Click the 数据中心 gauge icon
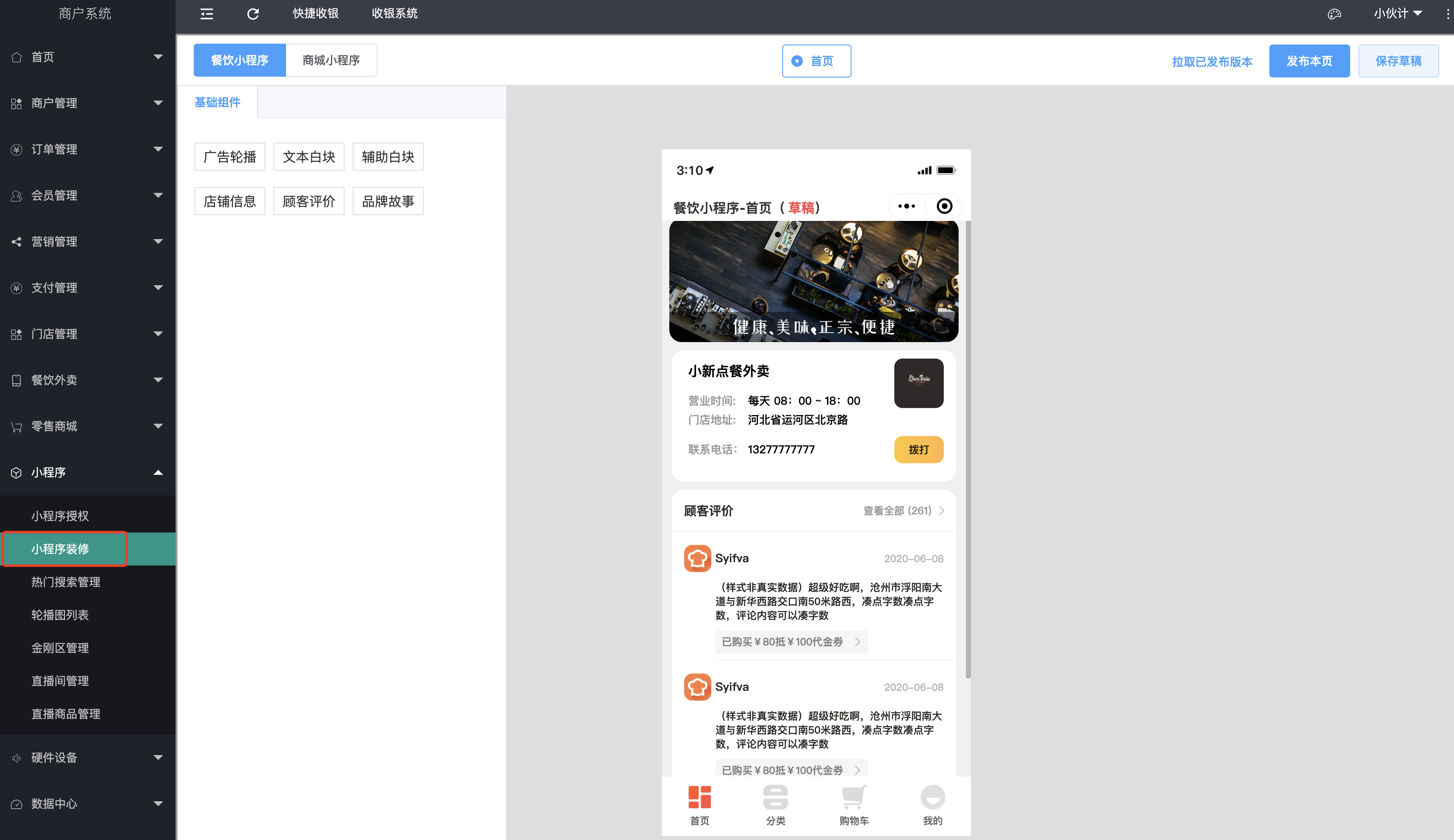Viewport: 1454px width, 840px height. (16, 804)
